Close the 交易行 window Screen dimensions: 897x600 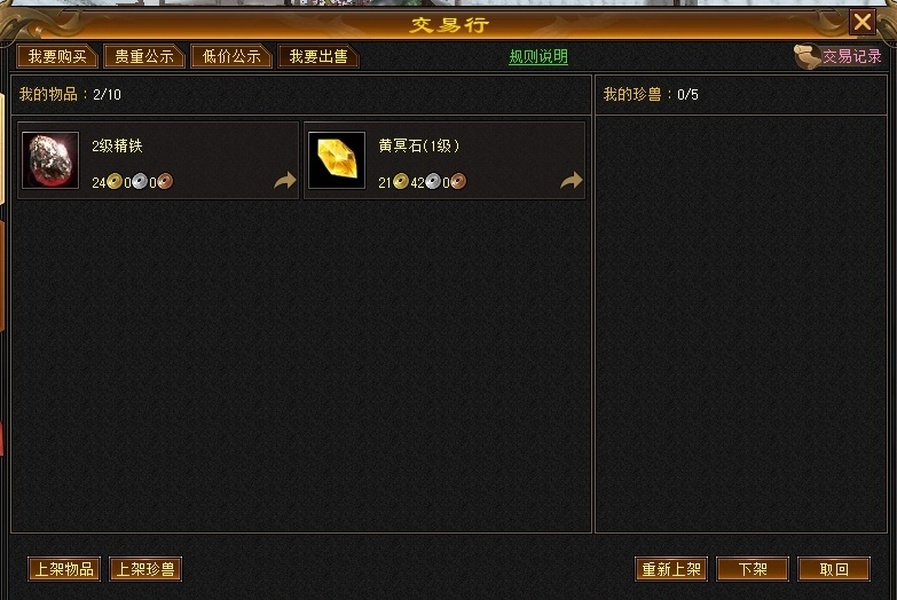click(x=862, y=22)
